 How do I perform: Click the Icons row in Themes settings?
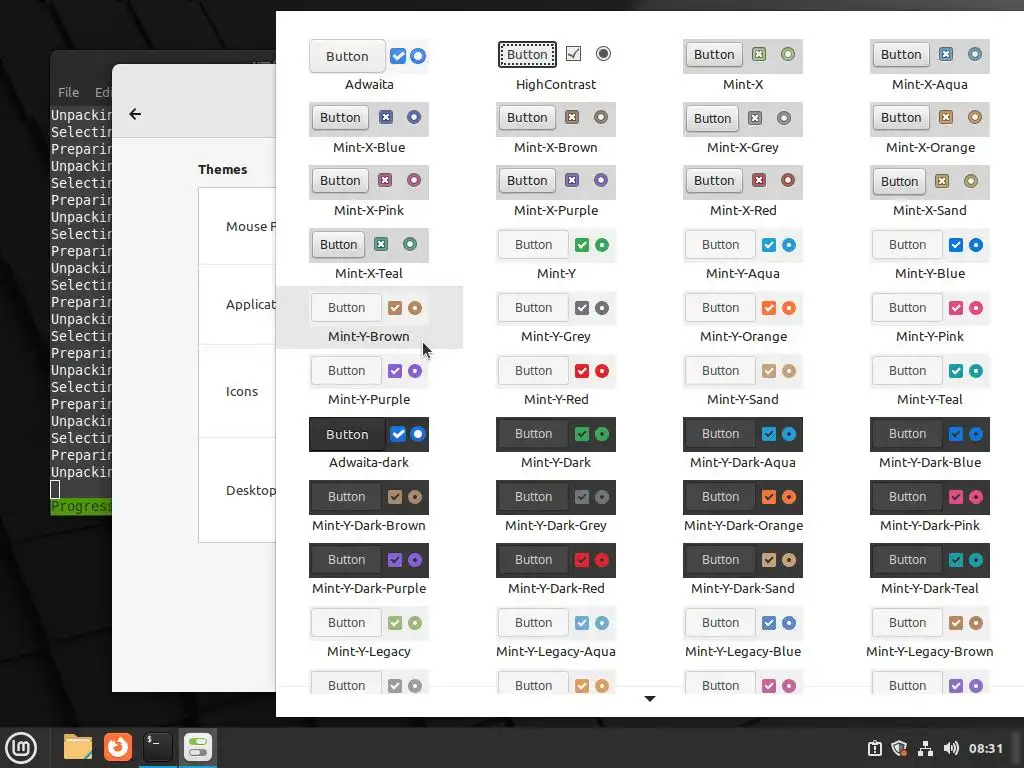point(238,391)
